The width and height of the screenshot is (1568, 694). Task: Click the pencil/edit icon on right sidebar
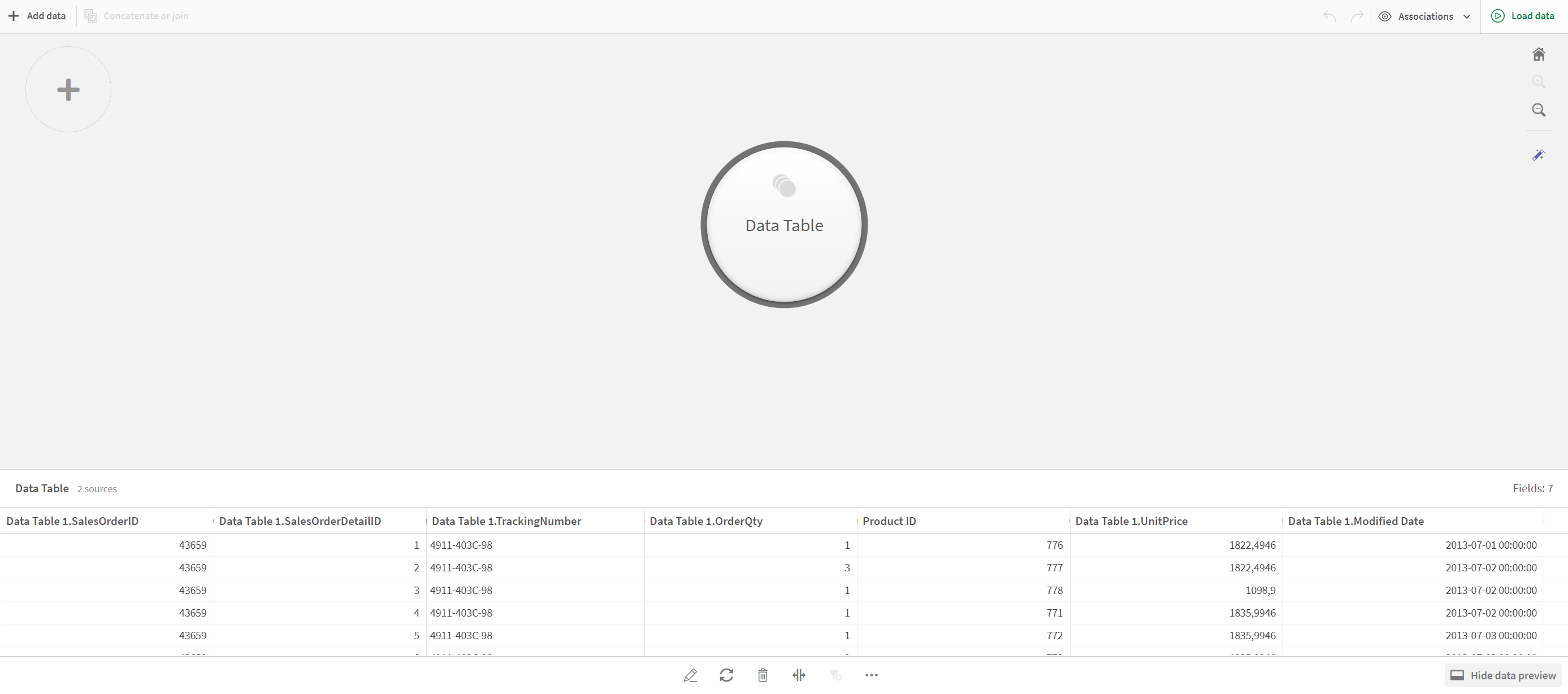(1540, 154)
